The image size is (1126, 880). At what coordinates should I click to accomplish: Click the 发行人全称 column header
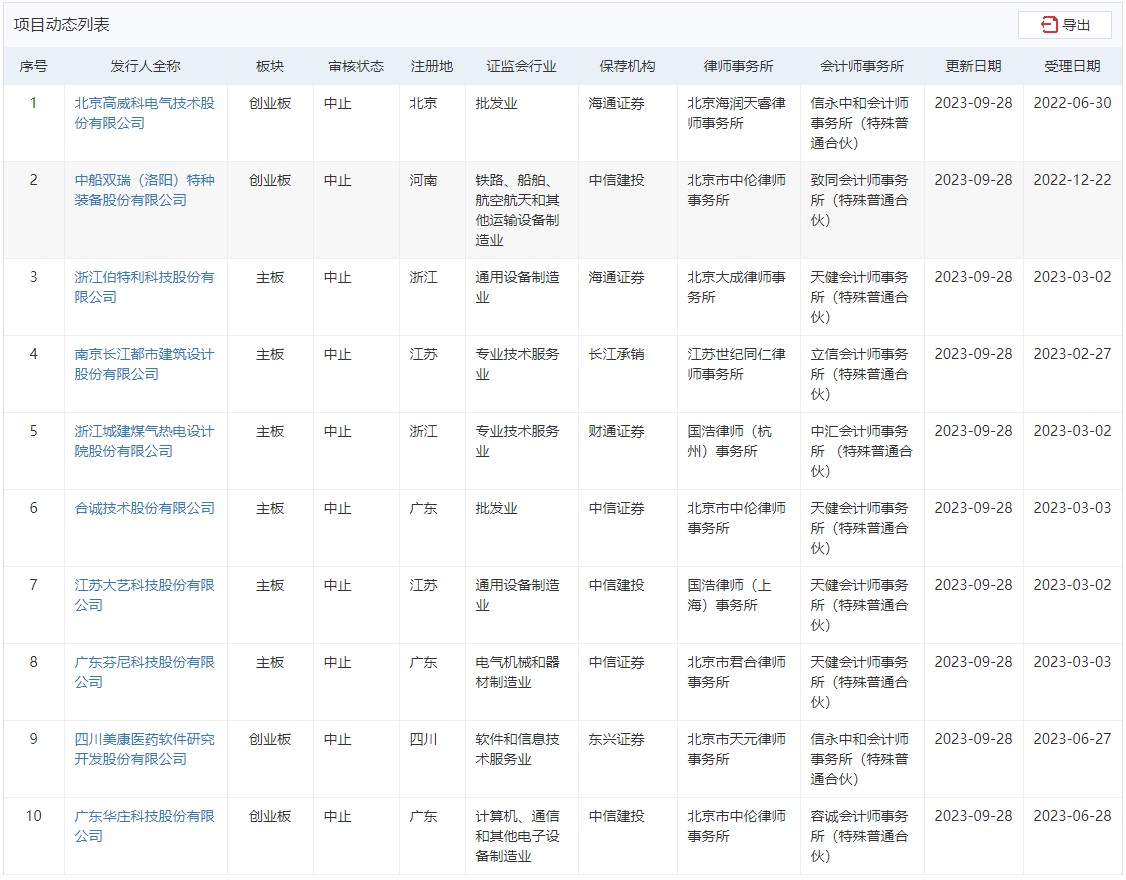coord(145,66)
